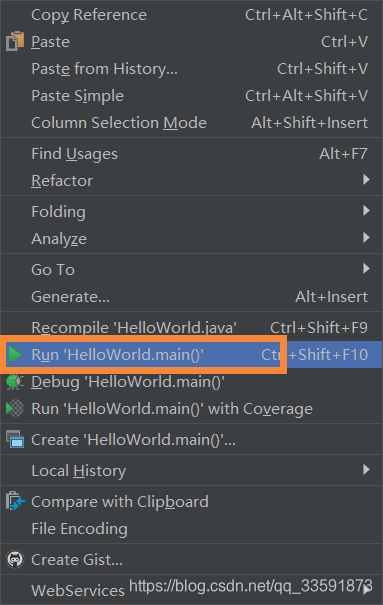Click the Run with Coverage icon
383x605 pixels.
[x=15, y=409]
